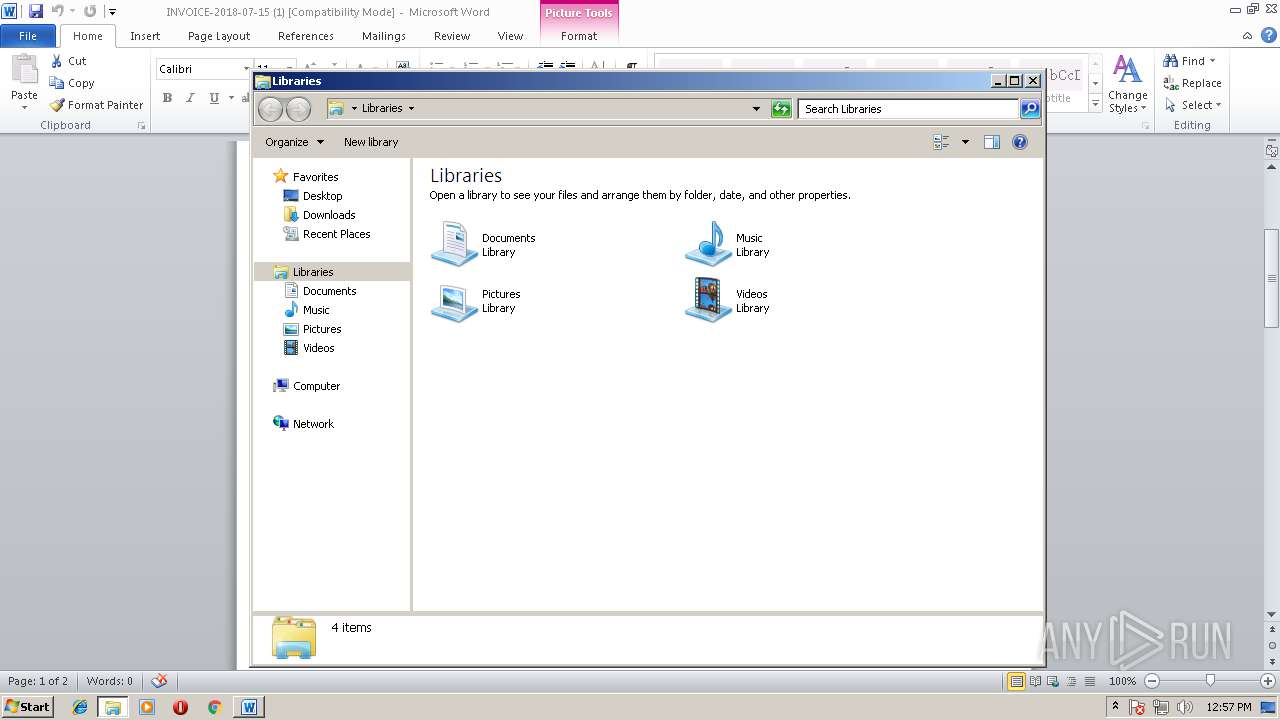Open the Customize Quick Access Toolbar arrow
The width and height of the screenshot is (1280, 720).
(112, 12)
